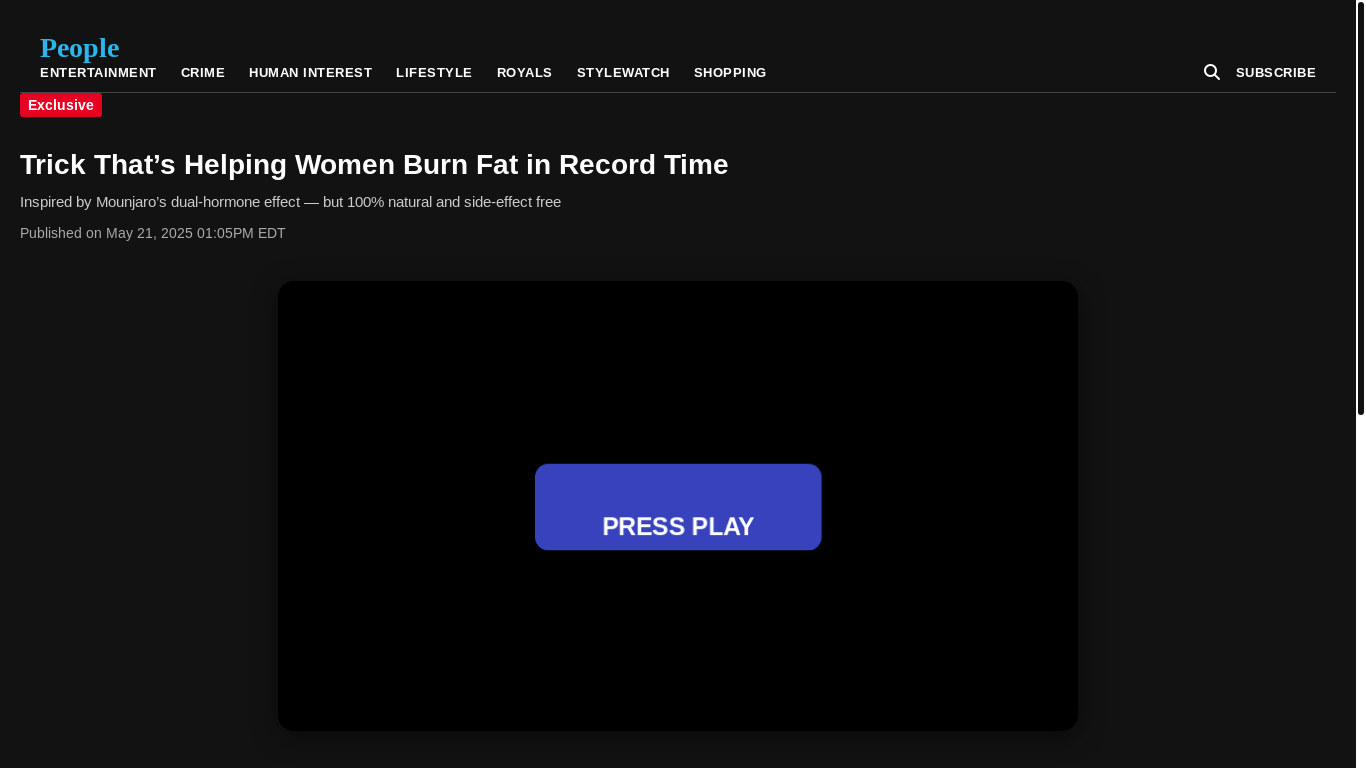Click the People logo
This screenshot has width=1366, height=768.
(x=79, y=47)
